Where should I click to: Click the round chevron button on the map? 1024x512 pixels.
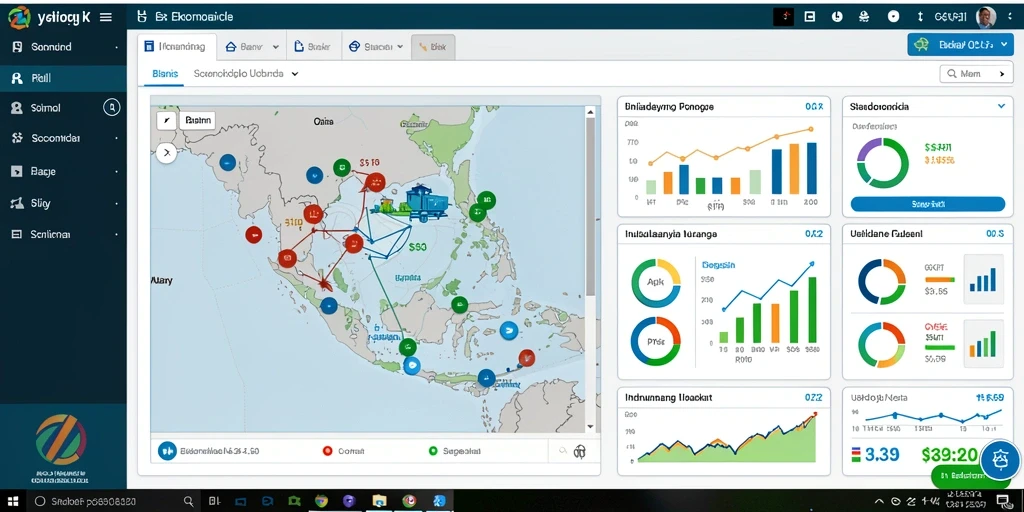point(166,153)
